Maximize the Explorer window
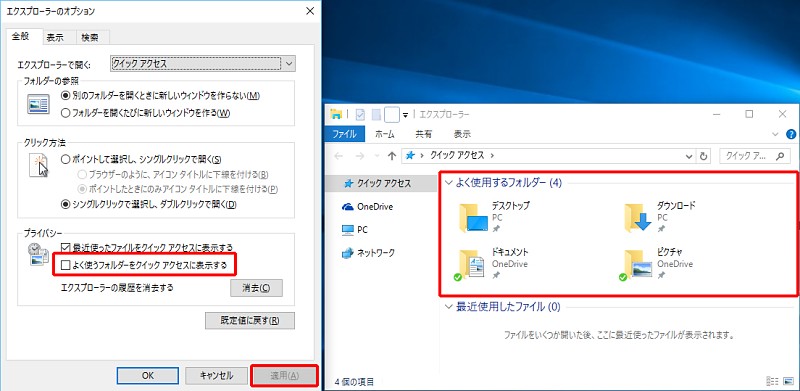 coord(749,114)
